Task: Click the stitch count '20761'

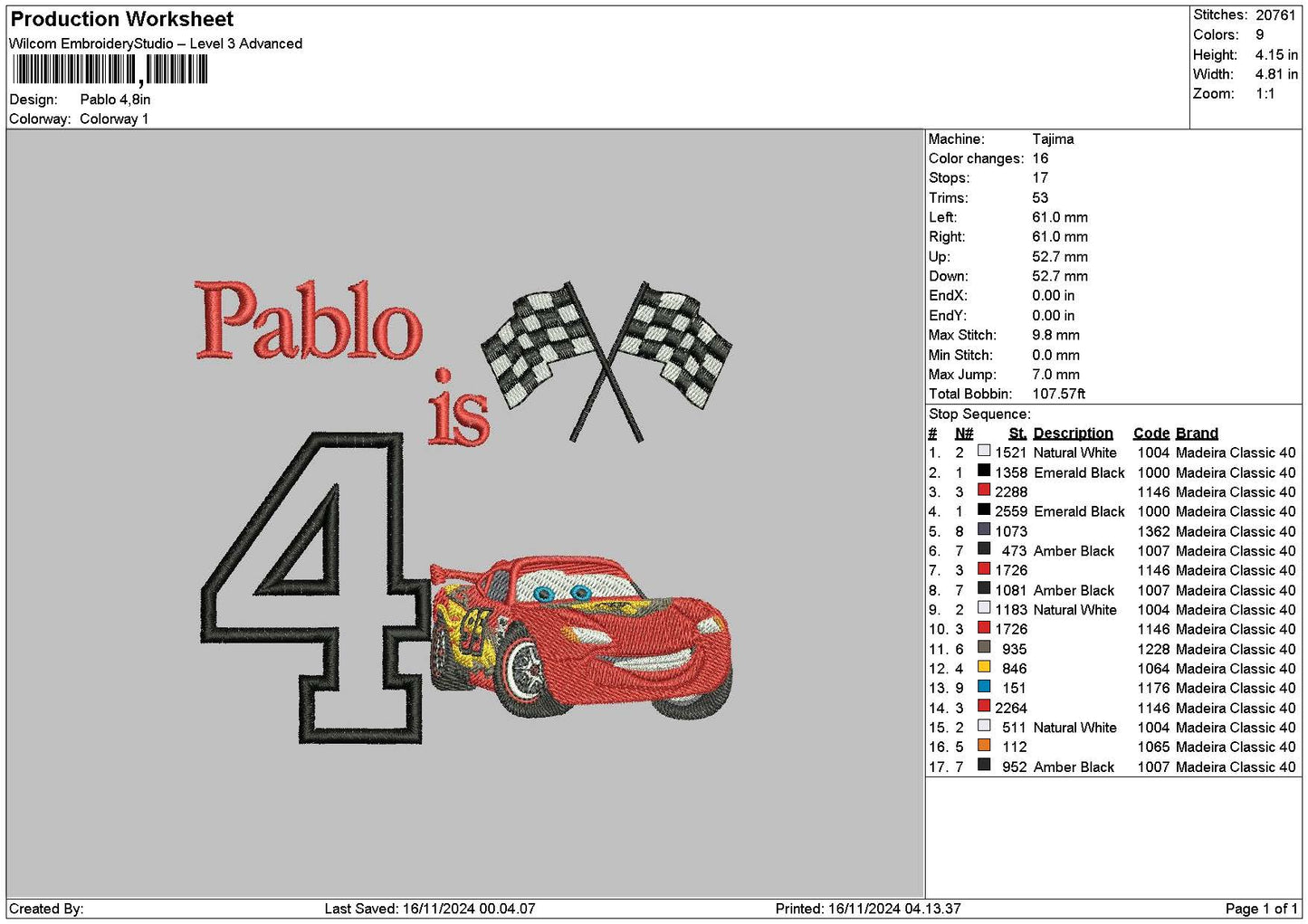Action: point(1275,15)
